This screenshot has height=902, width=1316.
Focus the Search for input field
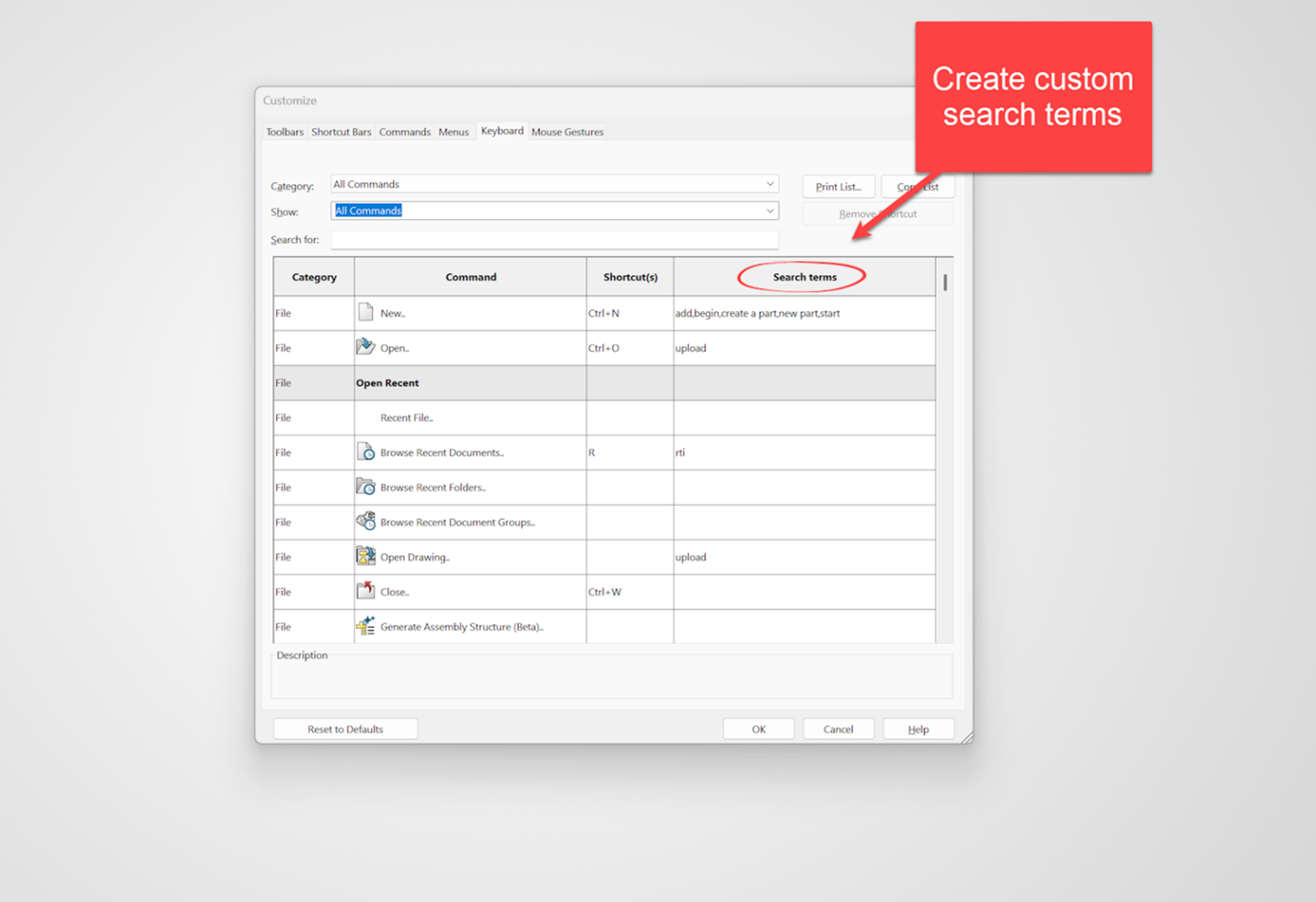[554, 239]
